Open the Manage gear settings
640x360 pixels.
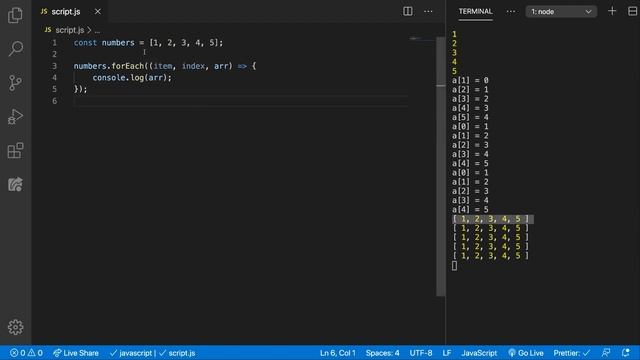15,327
